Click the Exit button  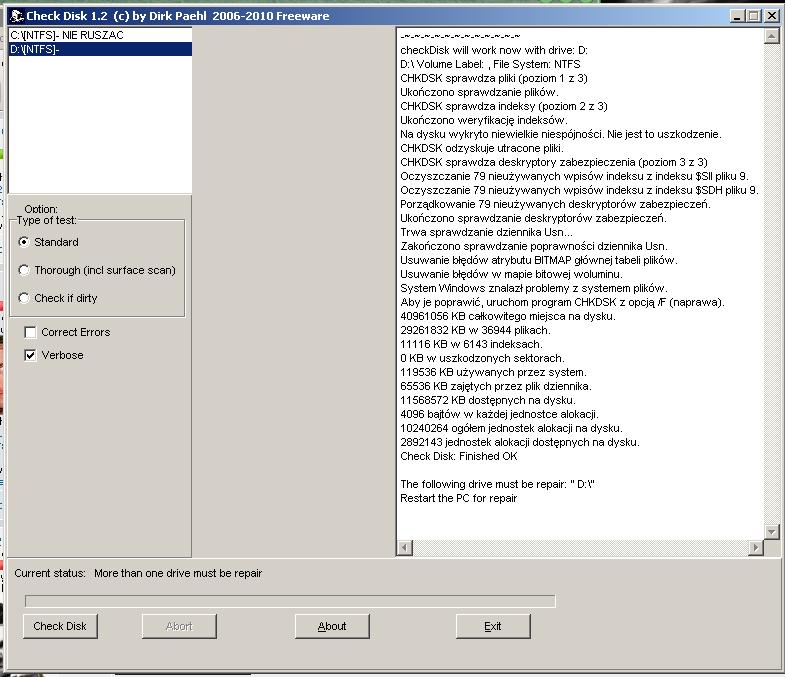(493, 626)
